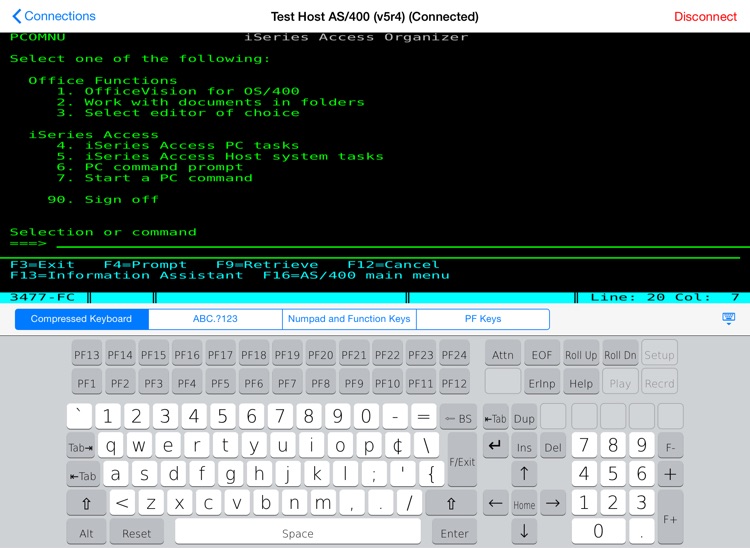Tap the ErInp key
The image size is (750, 548).
tap(542, 384)
